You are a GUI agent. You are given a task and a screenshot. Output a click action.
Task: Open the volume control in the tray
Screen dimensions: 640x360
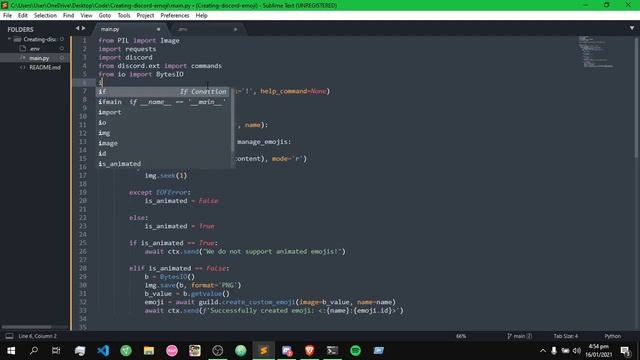577,351
